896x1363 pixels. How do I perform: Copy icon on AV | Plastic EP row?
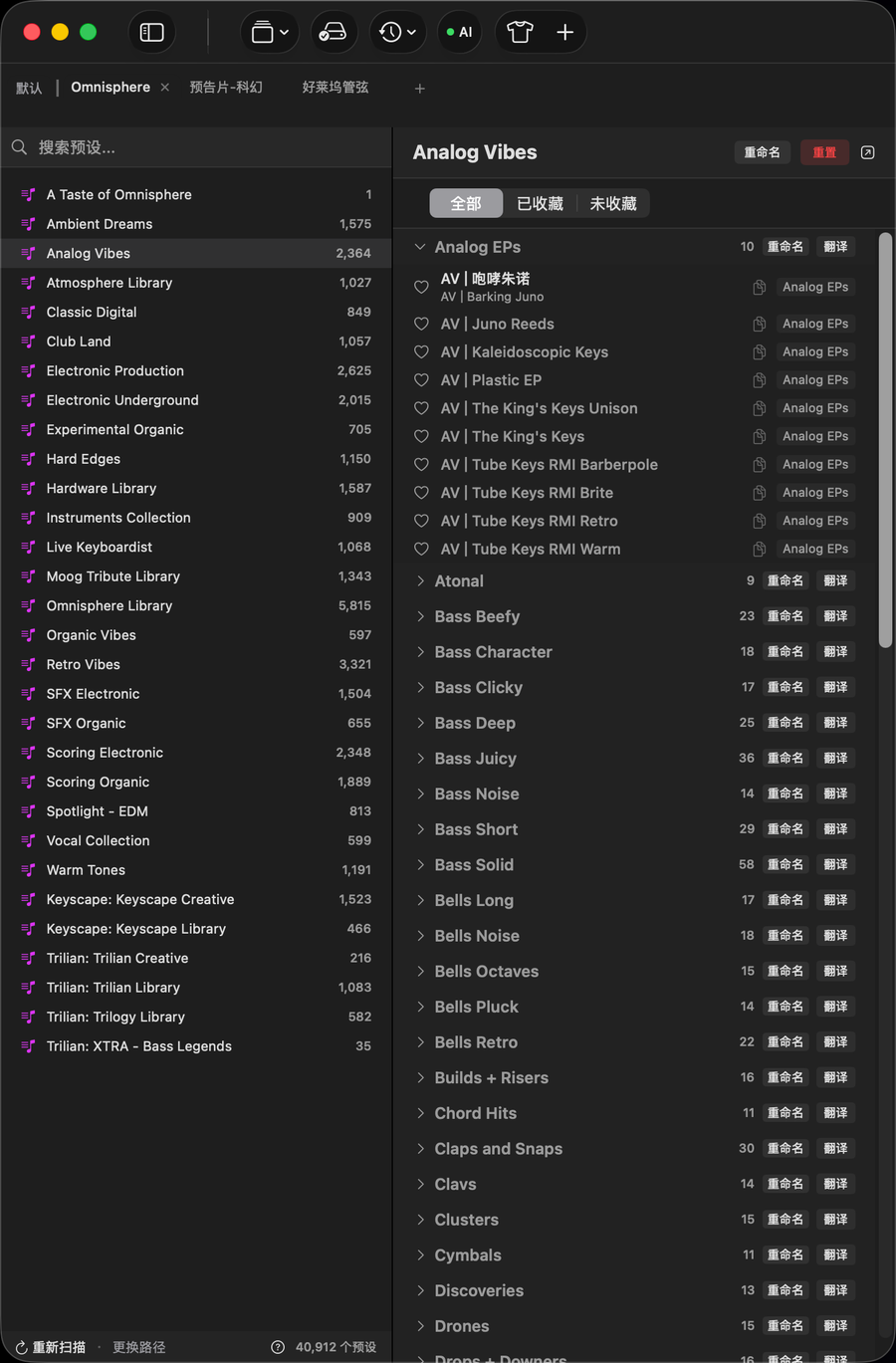coord(759,380)
